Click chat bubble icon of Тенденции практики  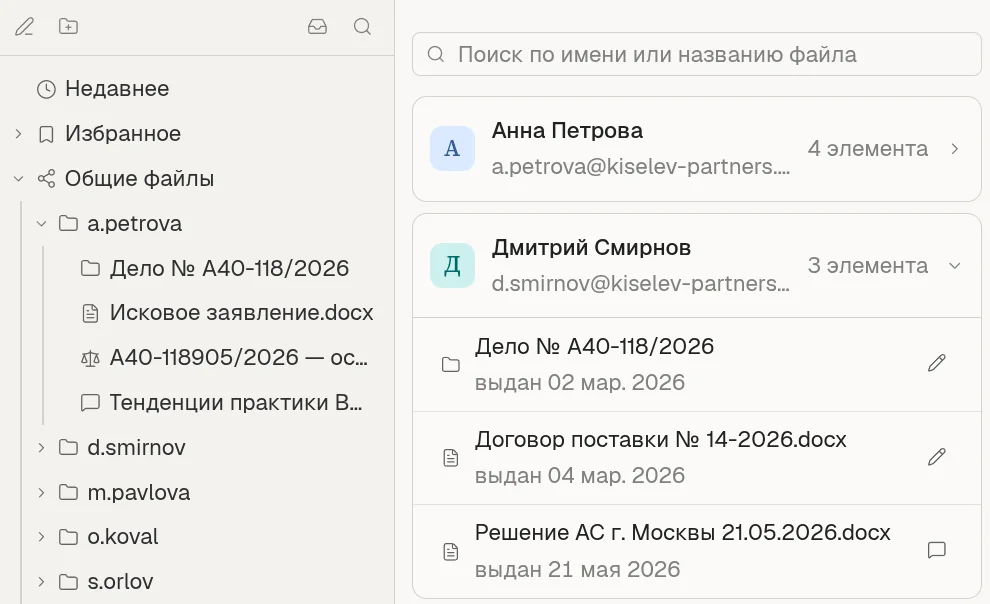point(90,403)
